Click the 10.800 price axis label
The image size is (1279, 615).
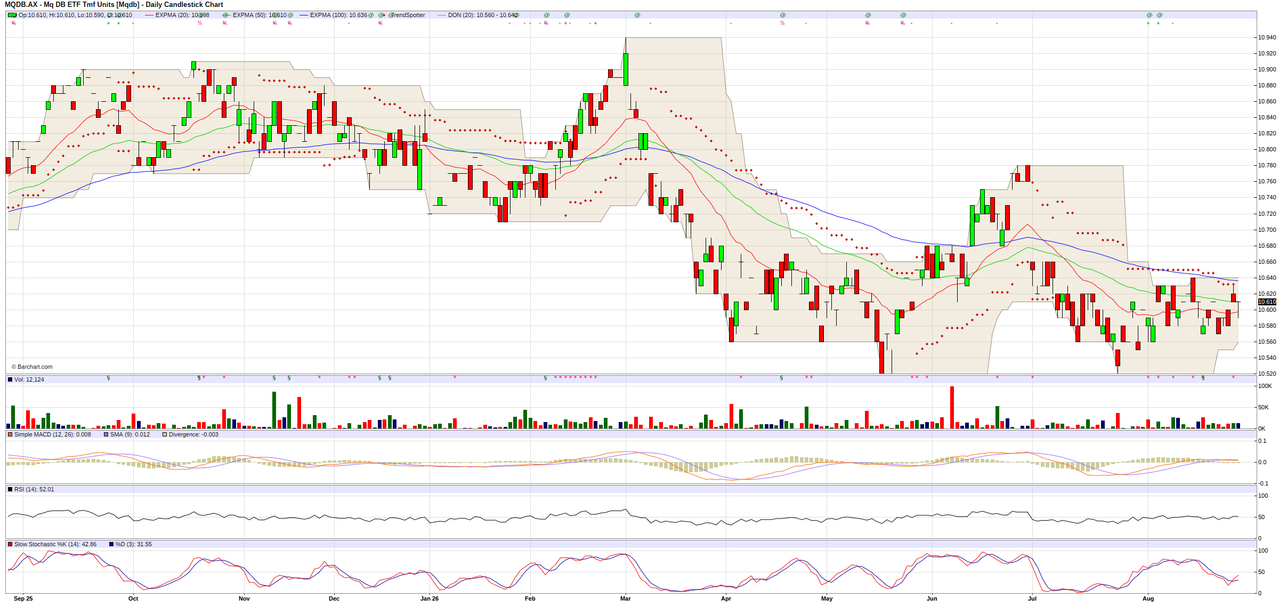click(x=1265, y=150)
